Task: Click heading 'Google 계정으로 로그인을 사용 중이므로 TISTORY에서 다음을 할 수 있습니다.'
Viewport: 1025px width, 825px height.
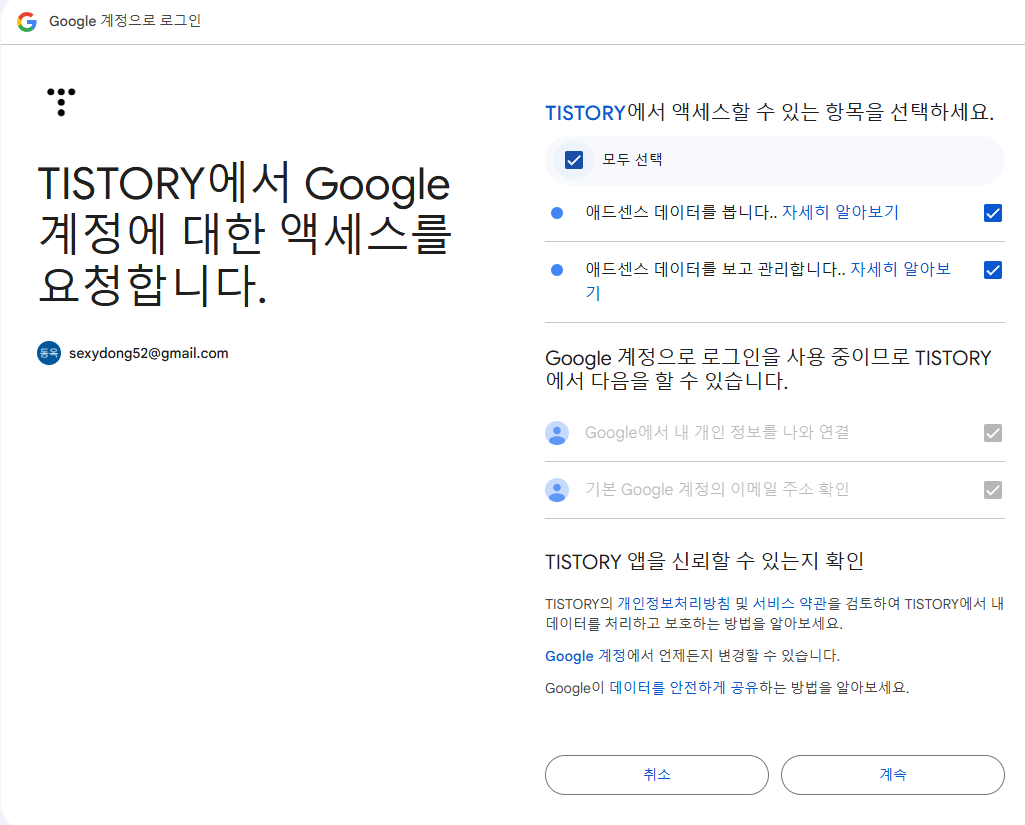Action: pos(769,369)
